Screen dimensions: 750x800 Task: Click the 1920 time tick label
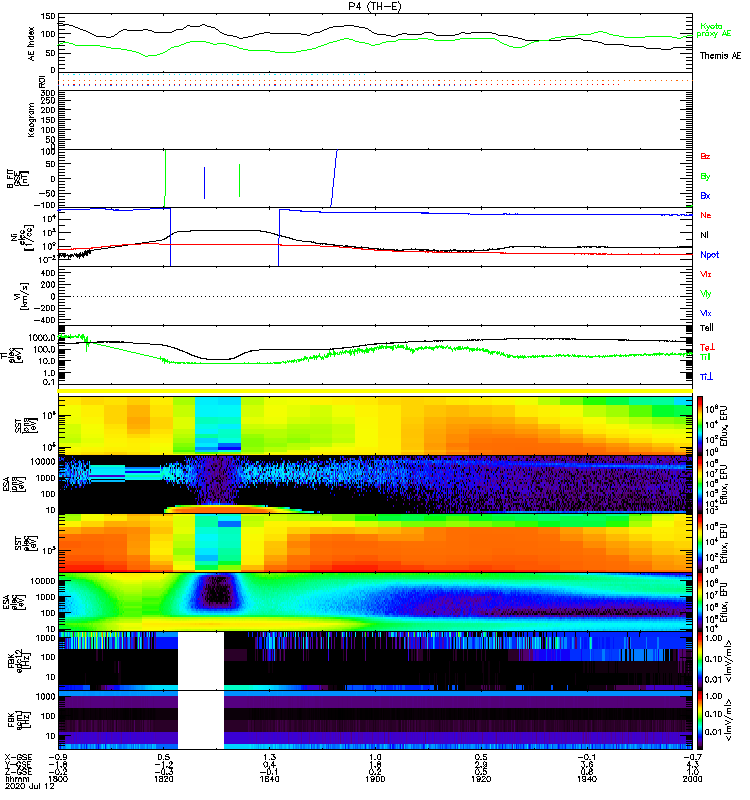(x=481, y=779)
